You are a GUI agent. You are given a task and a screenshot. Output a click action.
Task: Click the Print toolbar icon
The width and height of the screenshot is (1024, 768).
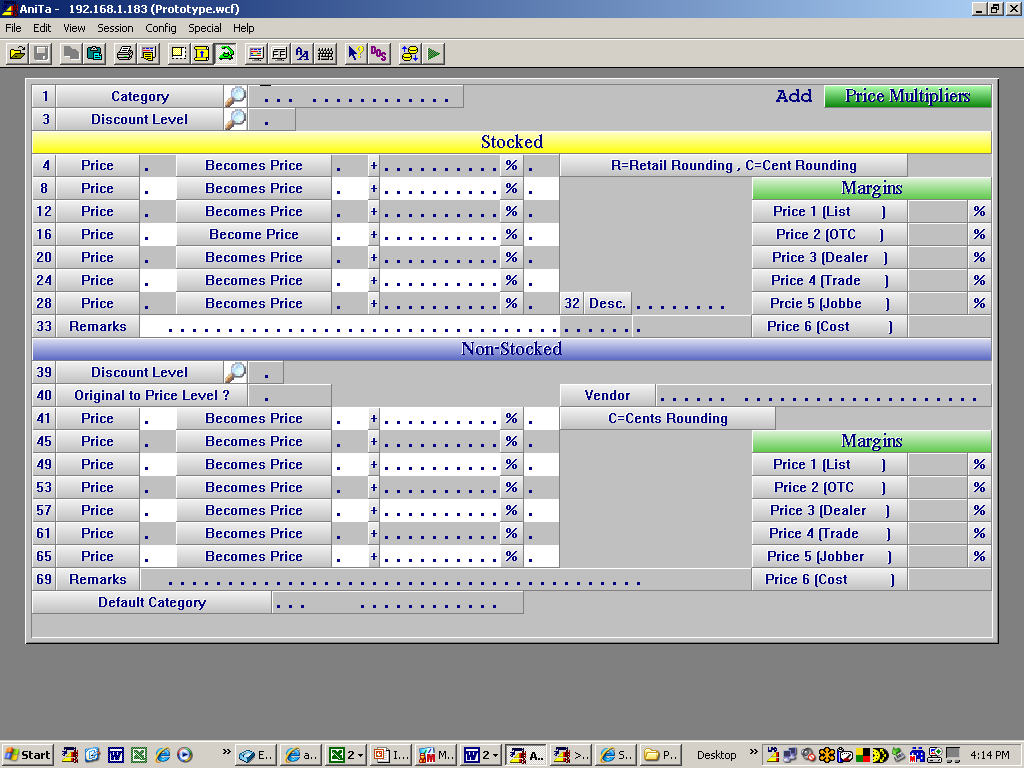[x=125, y=54]
